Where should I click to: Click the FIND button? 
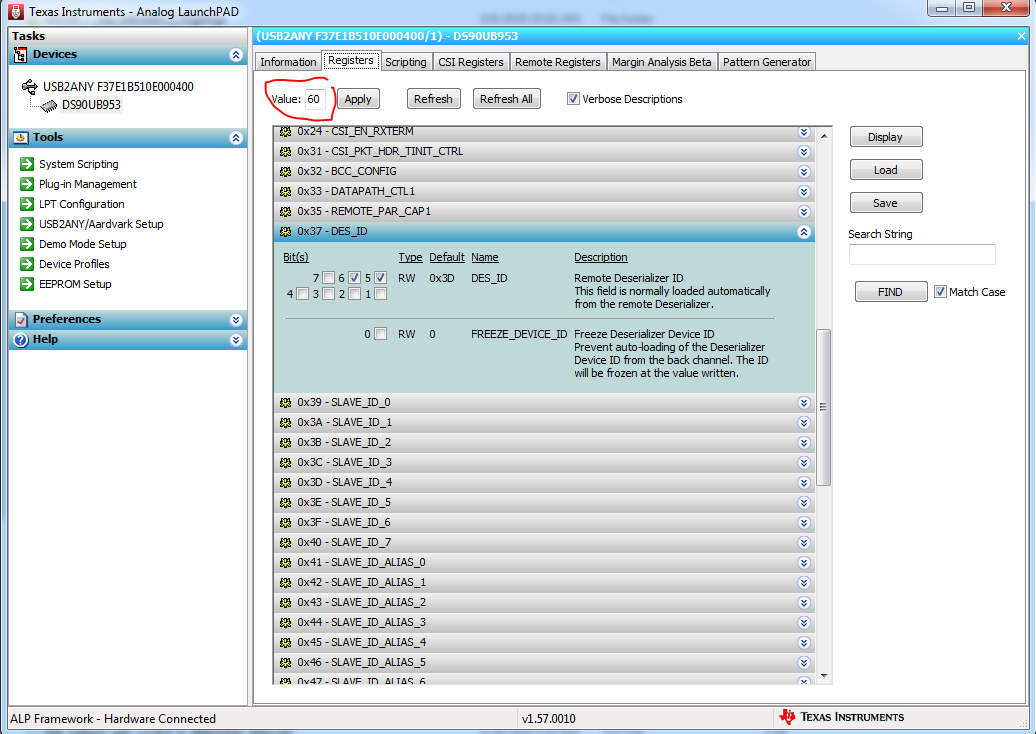[891, 292]
